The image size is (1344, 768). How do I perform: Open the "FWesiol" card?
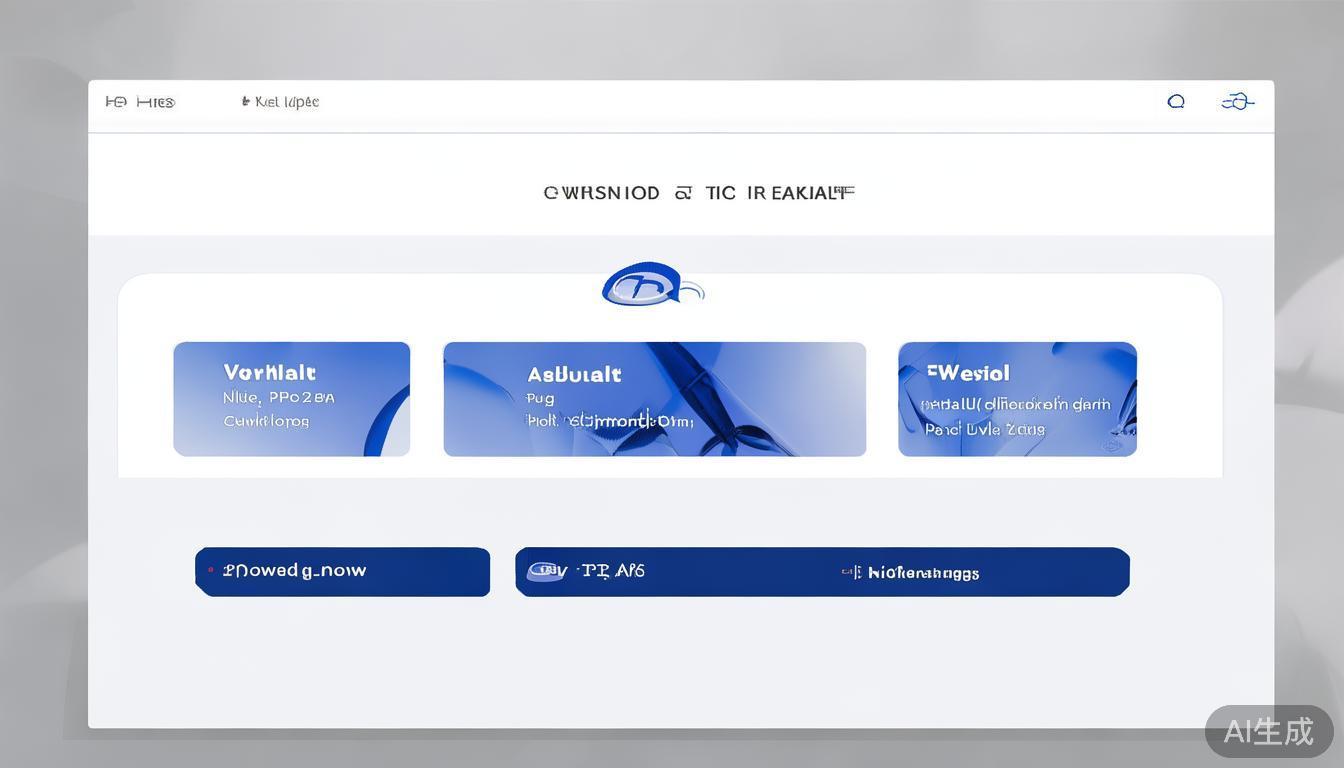[1017, 399]
